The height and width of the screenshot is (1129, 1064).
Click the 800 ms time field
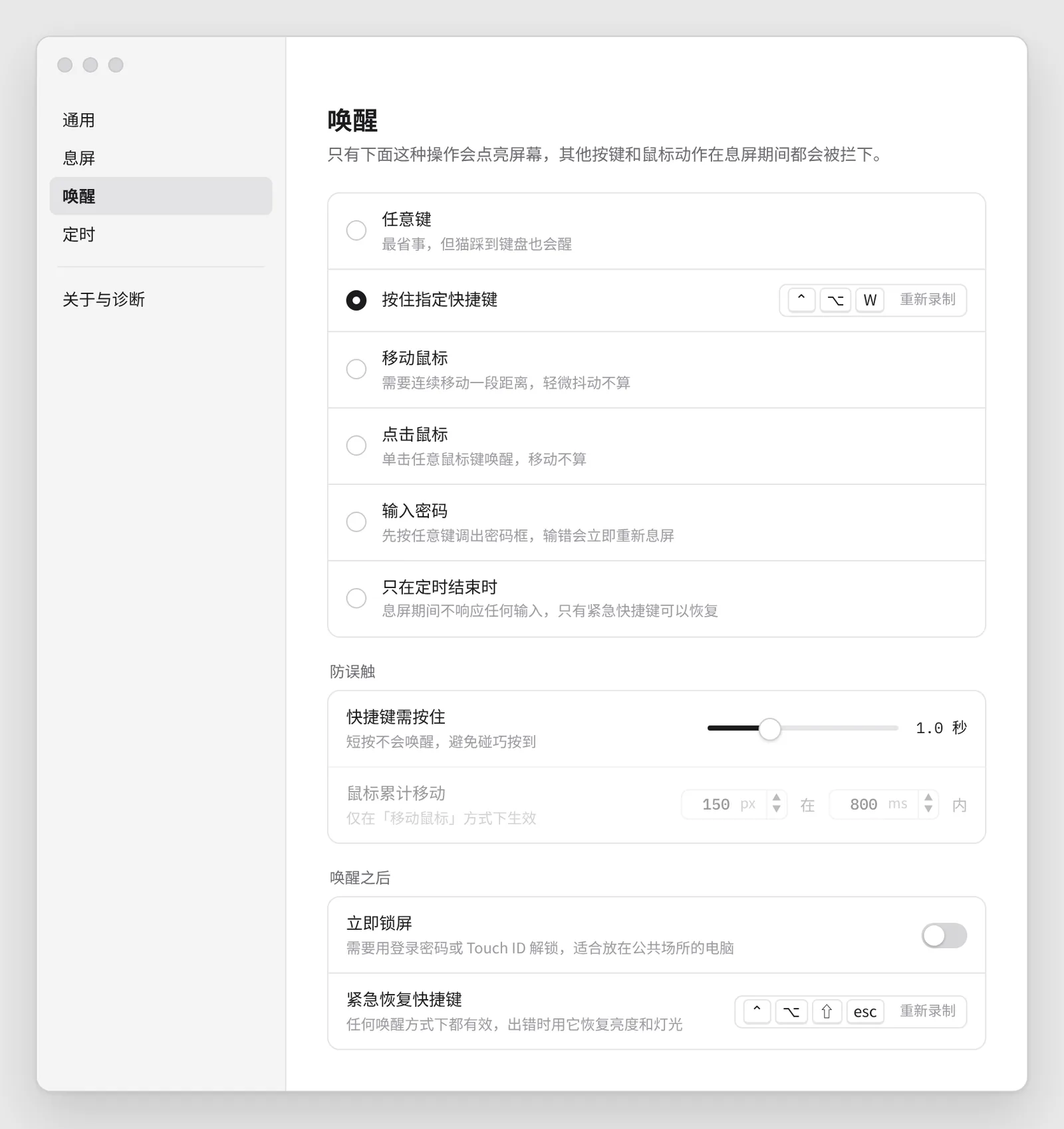[873, 805]
